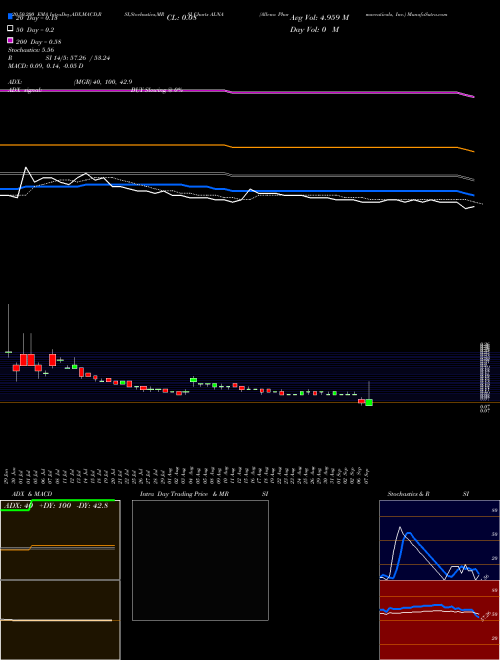The width and height of the screenshot is (500, 660).
Task: Click the 'ADX:' label above the chart
Action: tap(15, 82)
